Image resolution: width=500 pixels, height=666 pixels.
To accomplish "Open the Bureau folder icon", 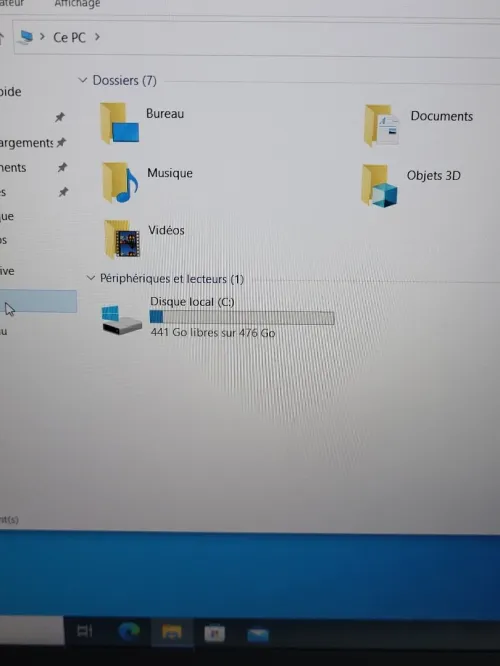I will point(119,123).
